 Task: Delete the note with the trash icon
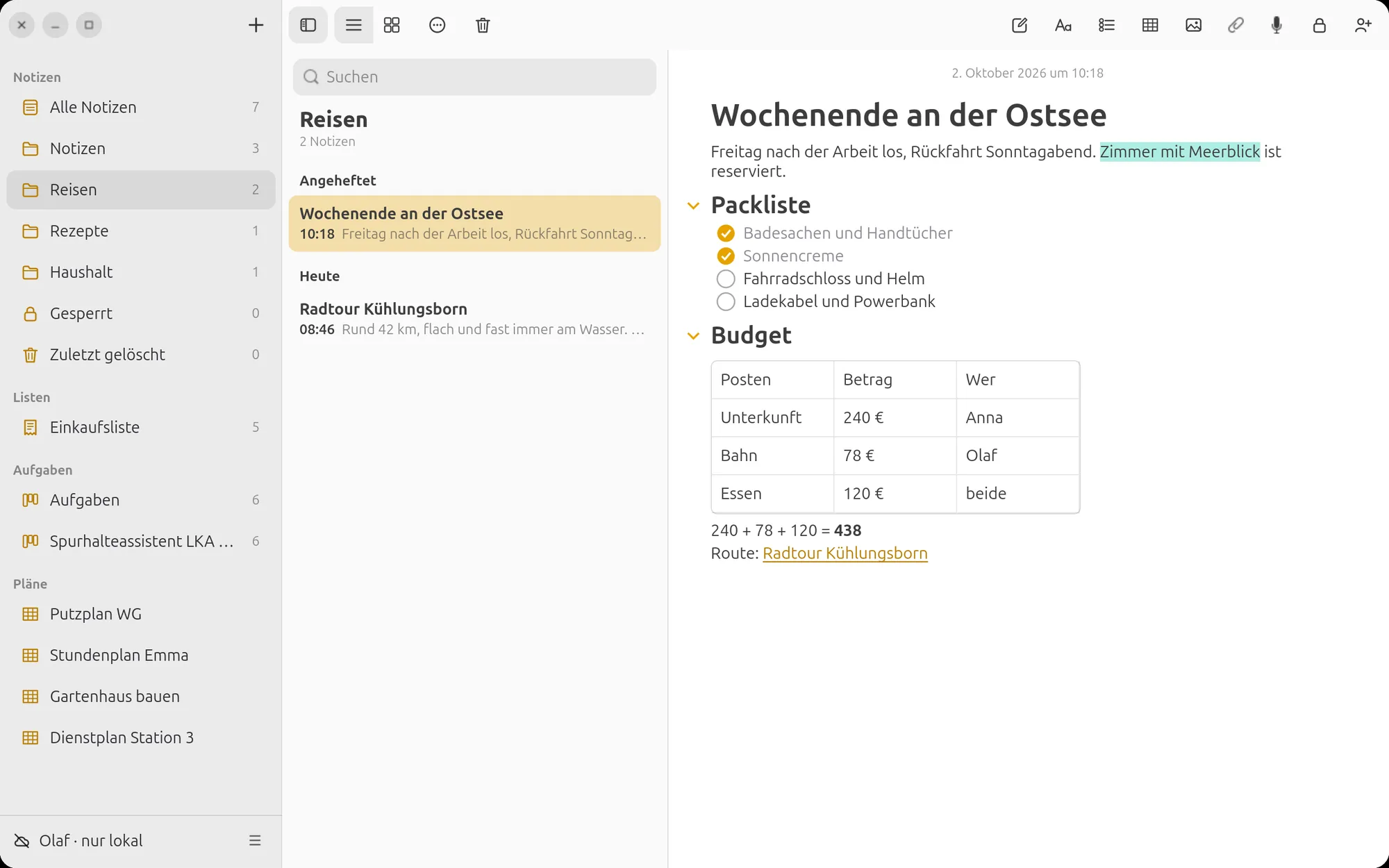point(483,26)
